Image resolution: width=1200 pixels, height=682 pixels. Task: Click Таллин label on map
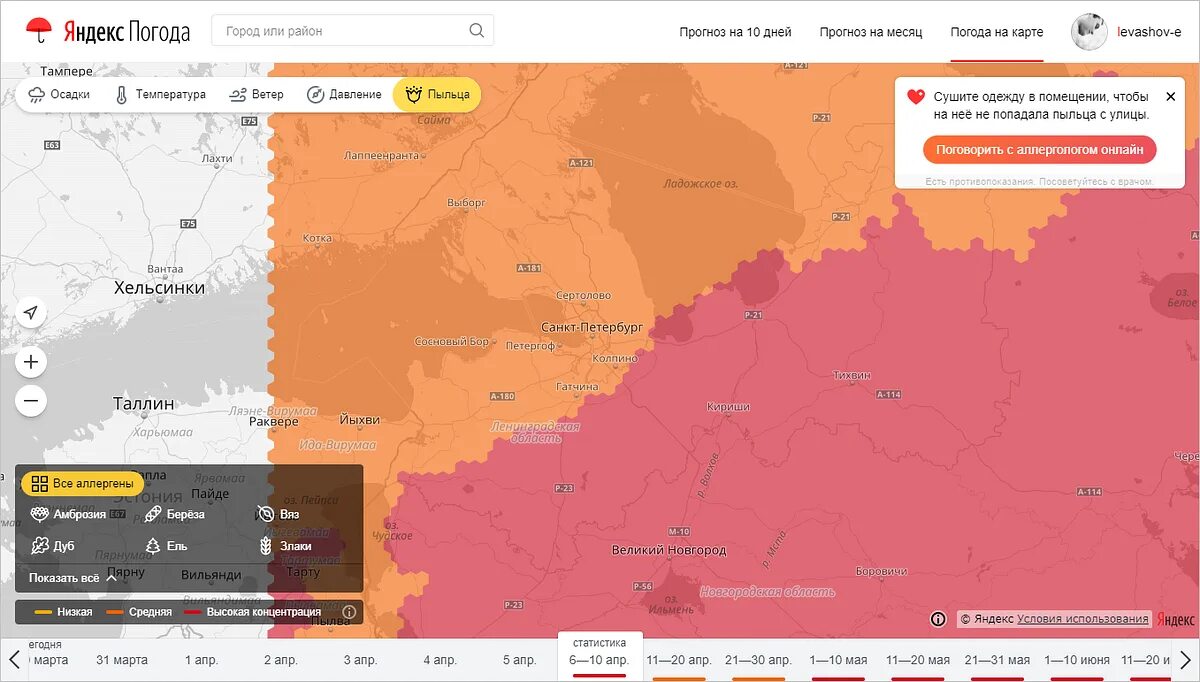(x=143, y=403)
